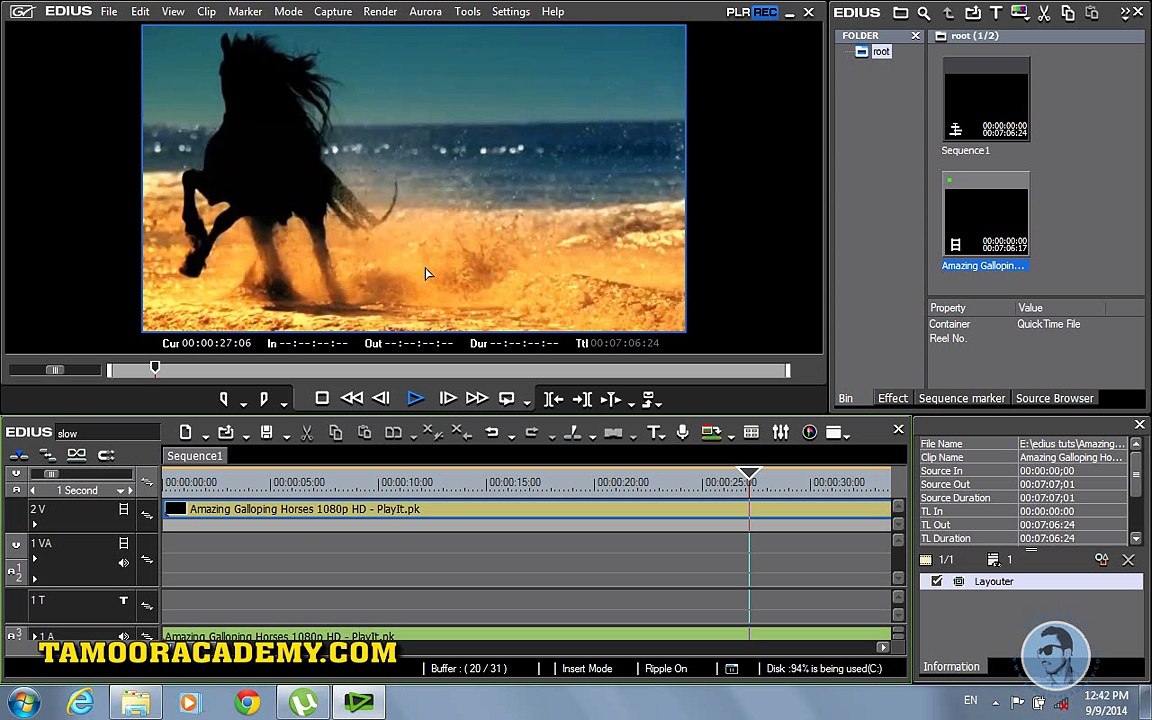Click the Cut (scissors) icon in the timeline toolbar
This screenshot has width=1152, height=720.
click(x=307, y=433)
